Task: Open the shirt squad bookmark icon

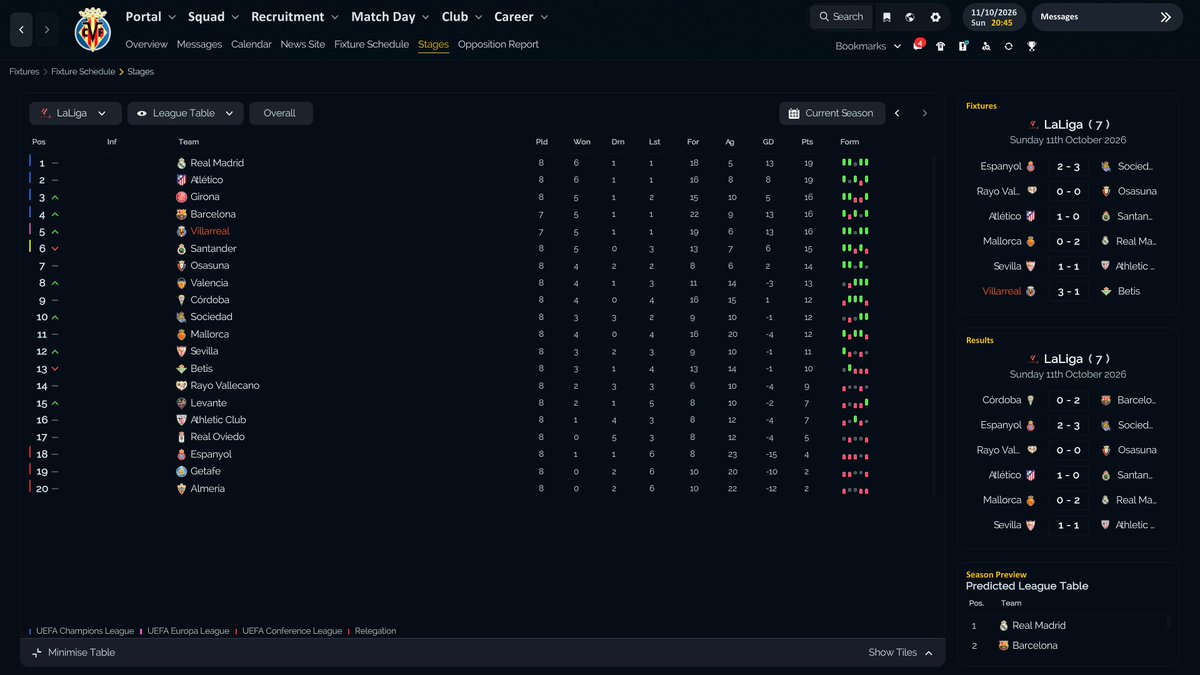Action: [x=940, y=46]
